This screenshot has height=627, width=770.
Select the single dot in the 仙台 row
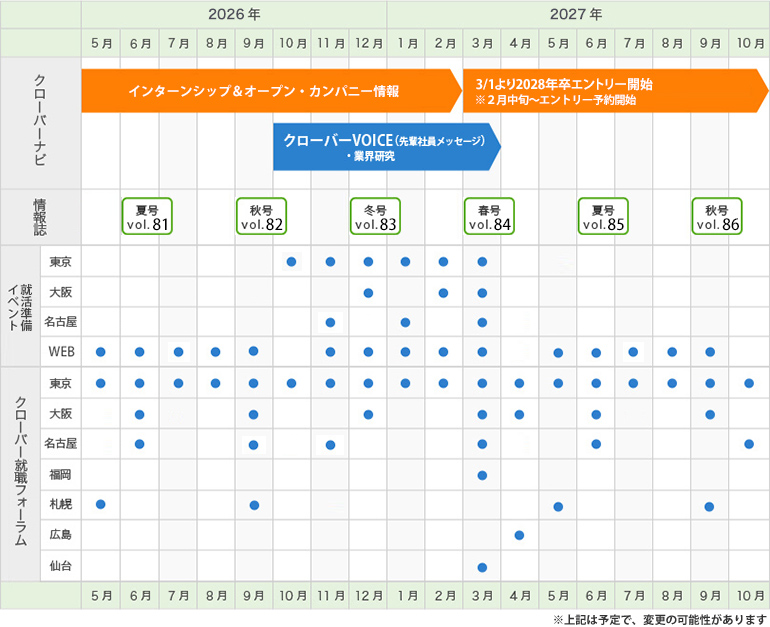pyautogui.click(x=482, y=567)
